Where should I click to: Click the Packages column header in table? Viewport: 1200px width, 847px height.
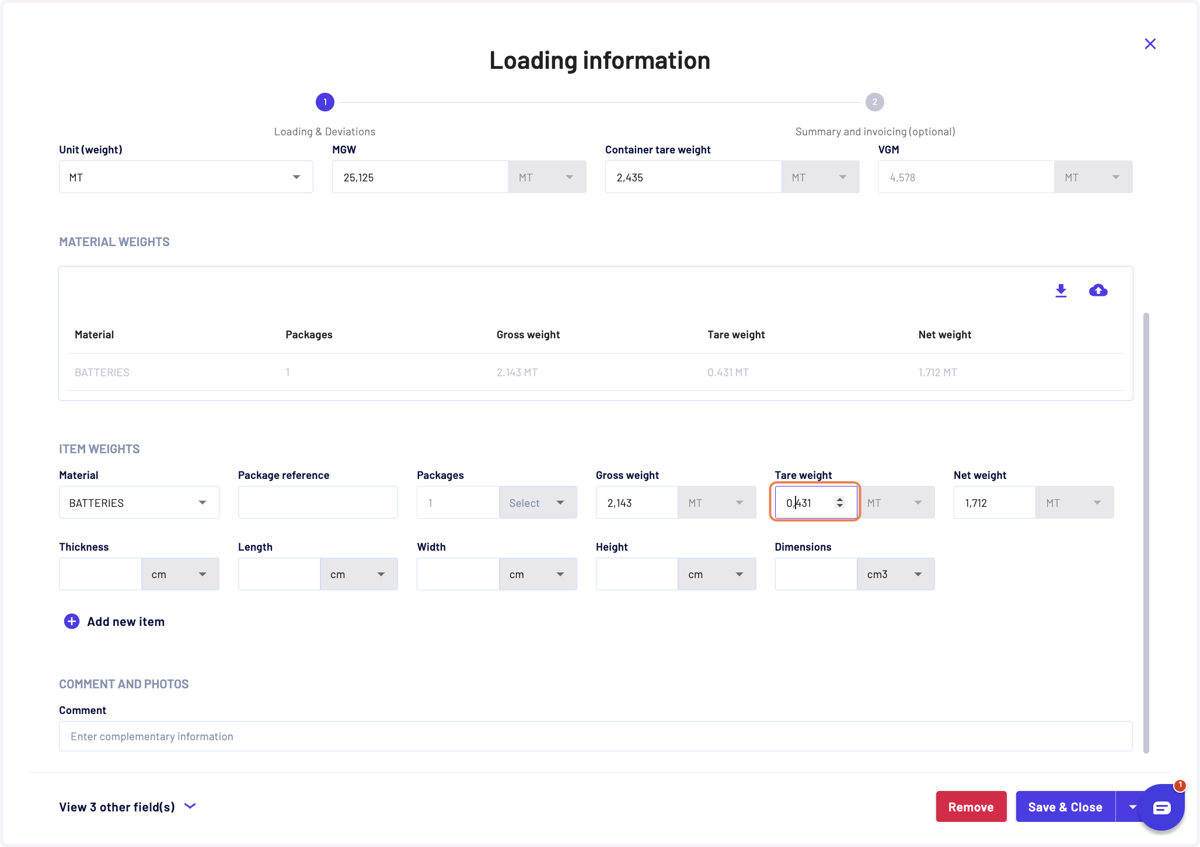point(309,335)
